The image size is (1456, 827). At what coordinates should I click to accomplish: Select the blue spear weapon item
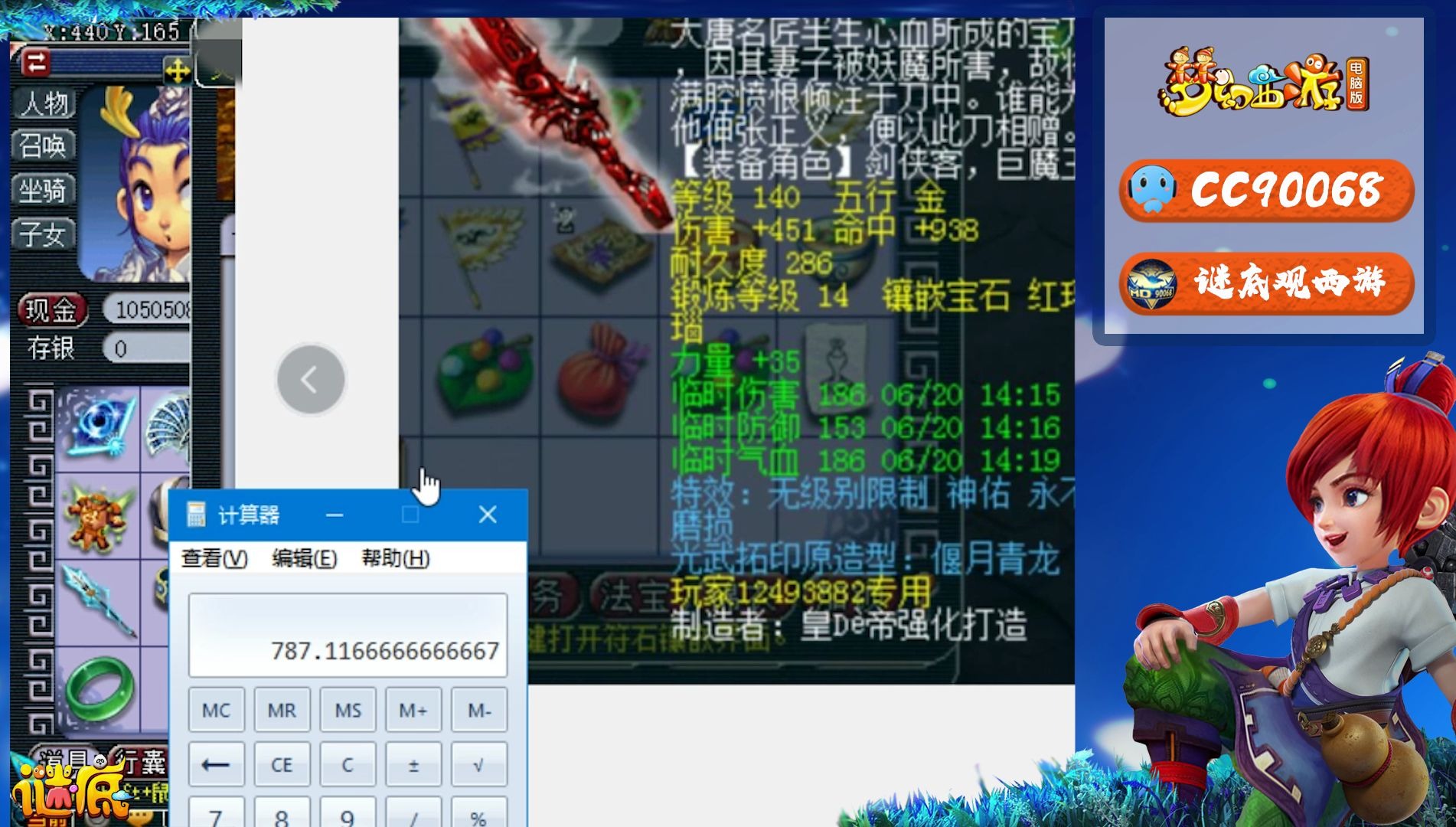point(98,601)
